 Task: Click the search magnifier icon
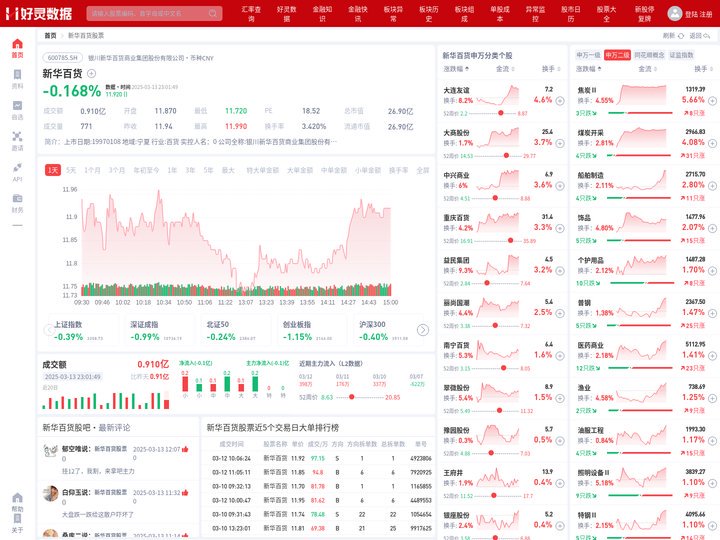pos(213,13)
